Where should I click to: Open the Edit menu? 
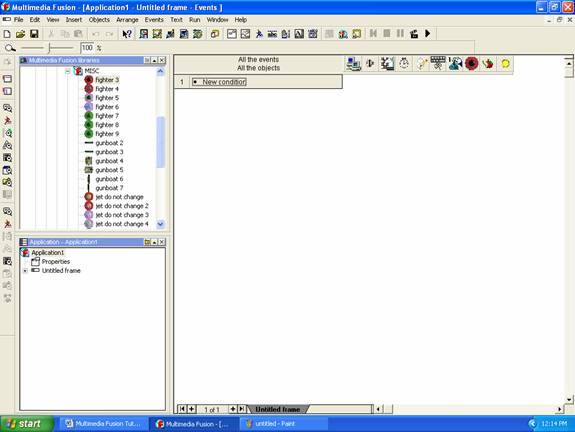point(35,20)
